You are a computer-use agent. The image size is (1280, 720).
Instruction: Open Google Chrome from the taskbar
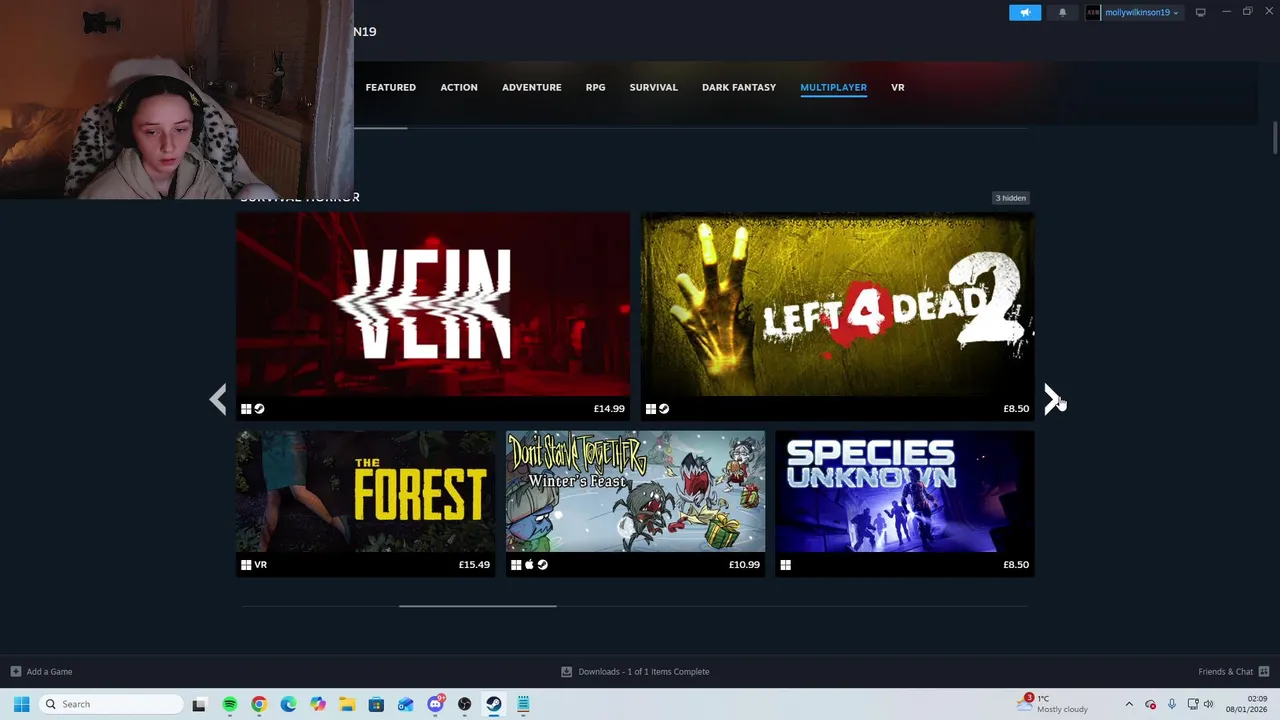[x=259, y=704]
